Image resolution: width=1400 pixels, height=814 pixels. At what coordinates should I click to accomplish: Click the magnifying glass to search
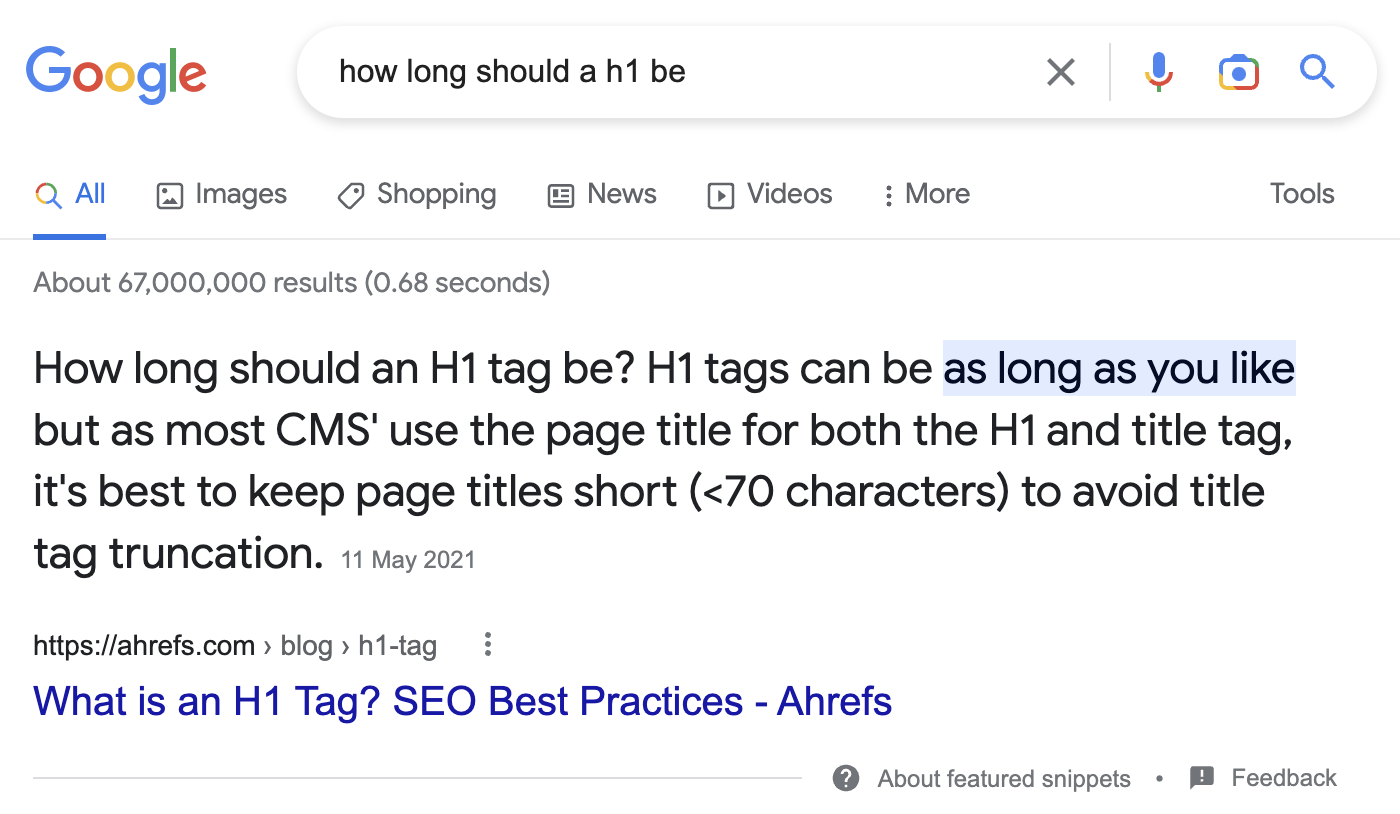tap(1316, 71)
